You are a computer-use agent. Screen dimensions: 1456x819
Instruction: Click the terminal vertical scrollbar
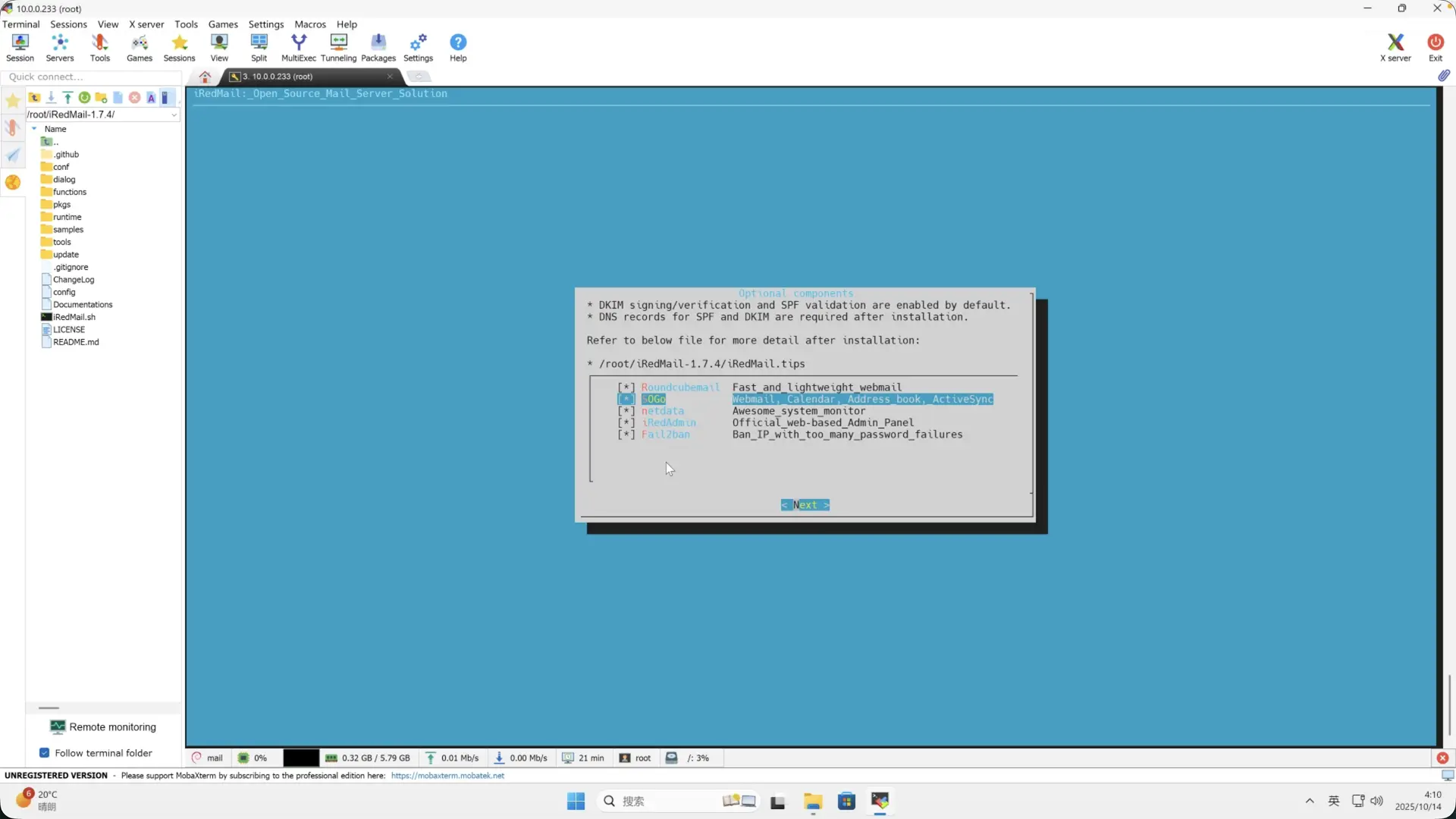1448,705
